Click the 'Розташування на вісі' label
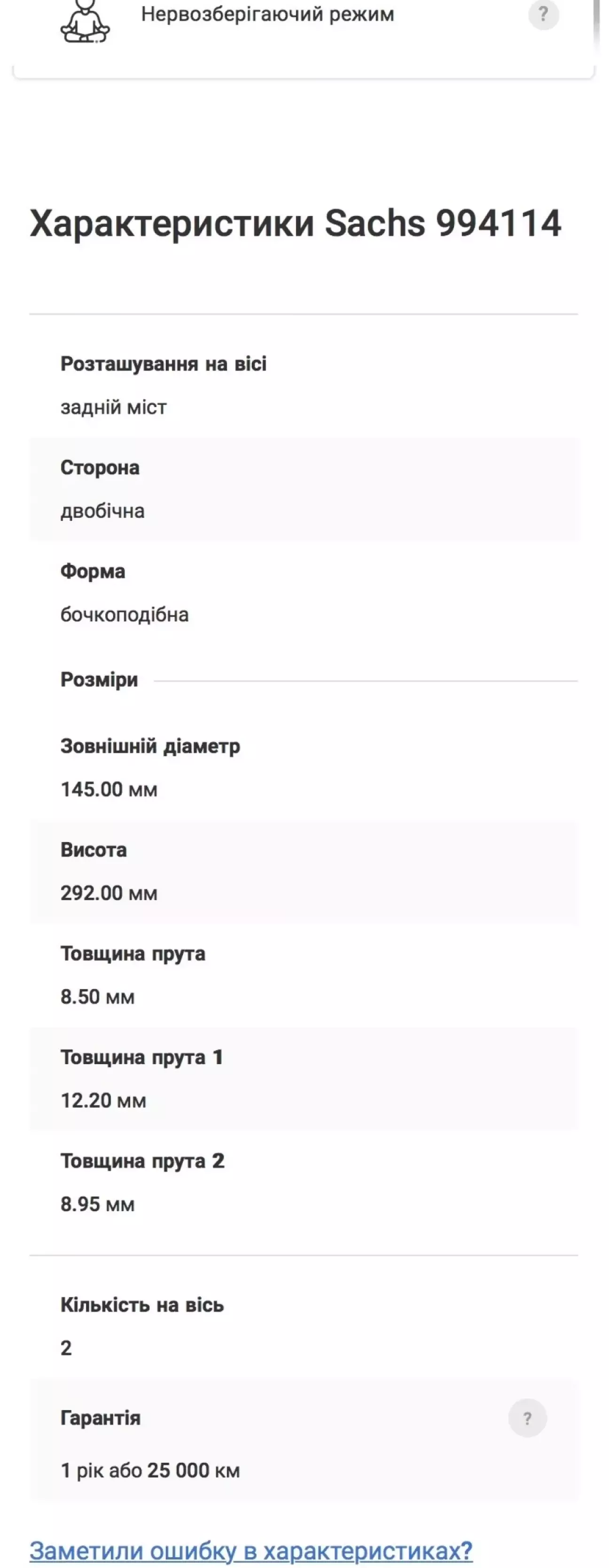 (x=163, y=364)
